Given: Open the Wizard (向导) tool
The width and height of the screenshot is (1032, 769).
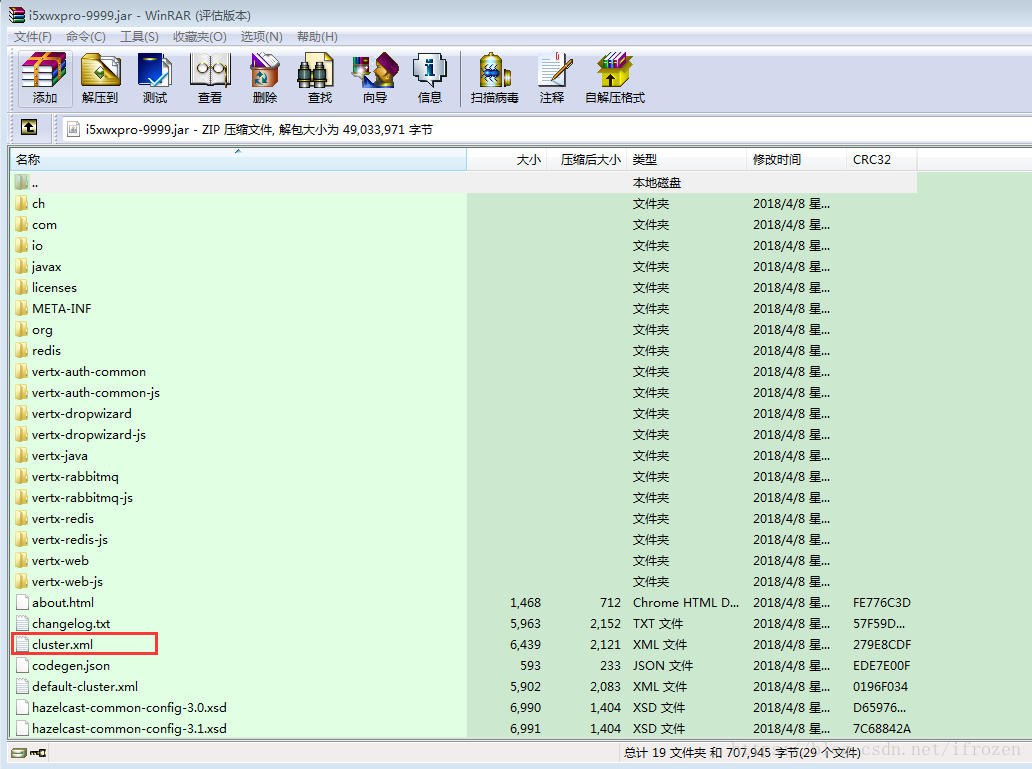Looking at the screenshot, I should 375,78.
